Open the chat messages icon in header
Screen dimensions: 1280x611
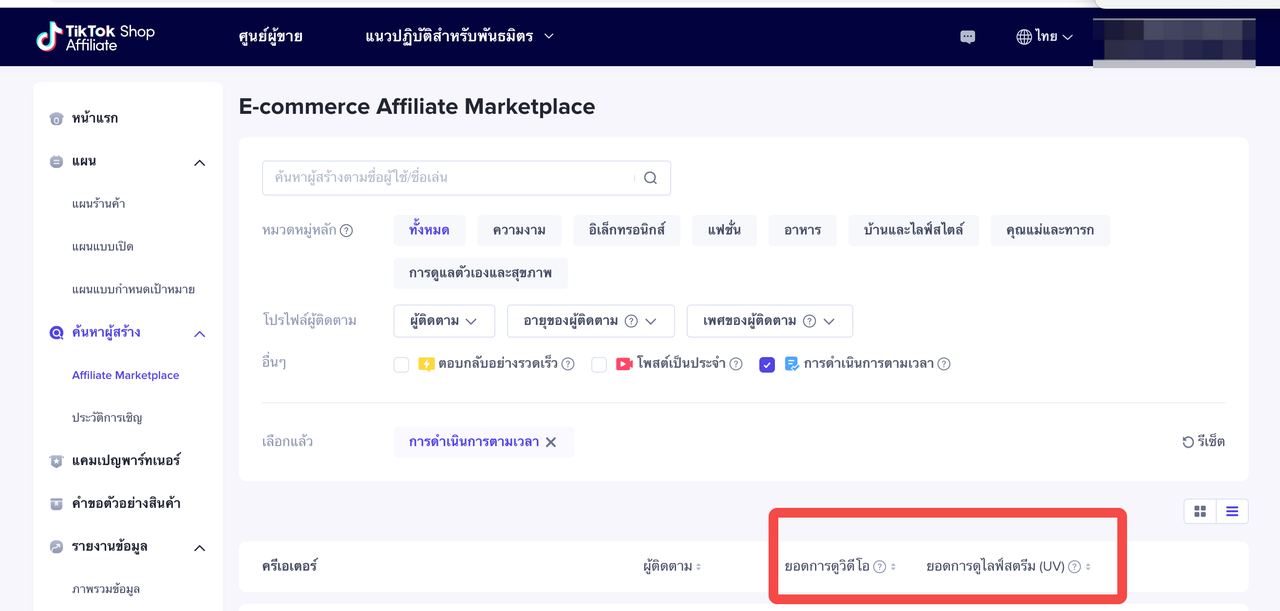click(967, 37)
